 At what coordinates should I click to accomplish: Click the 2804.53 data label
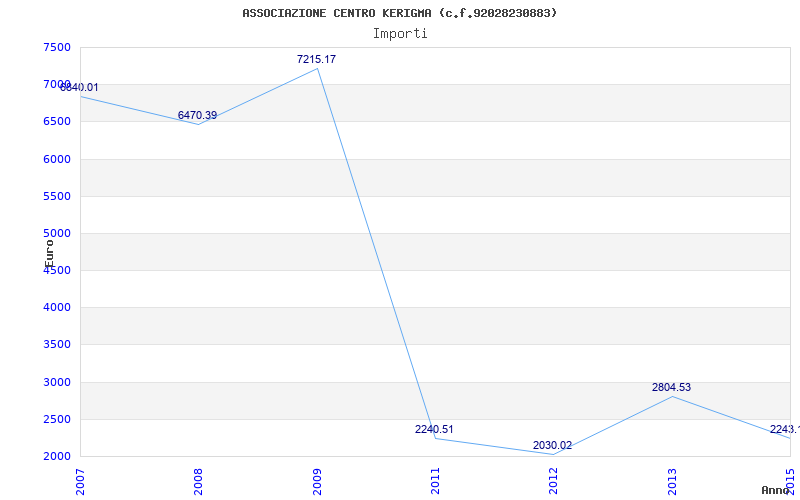click(671, 387)
